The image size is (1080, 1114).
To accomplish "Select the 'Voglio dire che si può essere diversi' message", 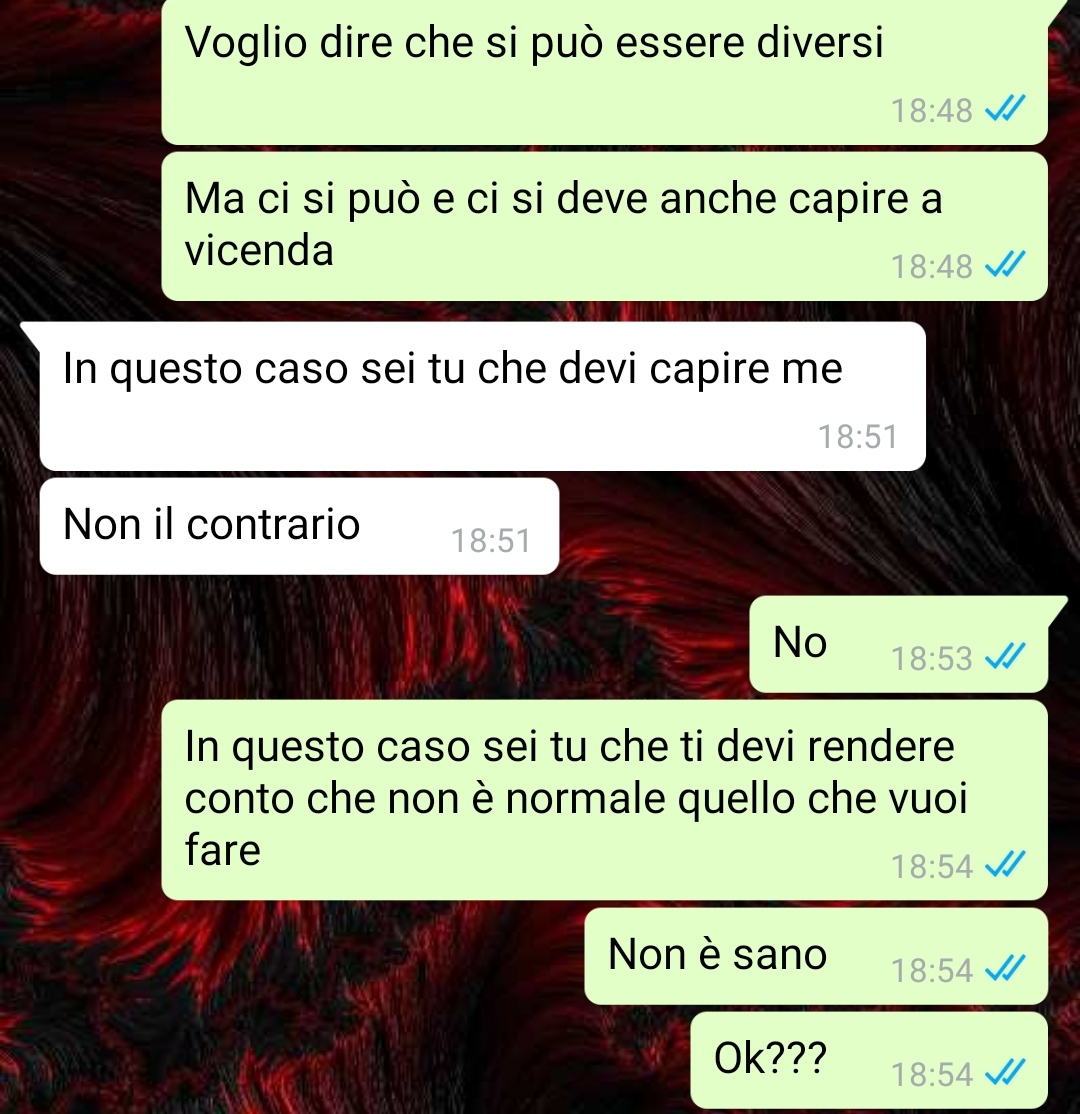I will [x=605, y=71].
